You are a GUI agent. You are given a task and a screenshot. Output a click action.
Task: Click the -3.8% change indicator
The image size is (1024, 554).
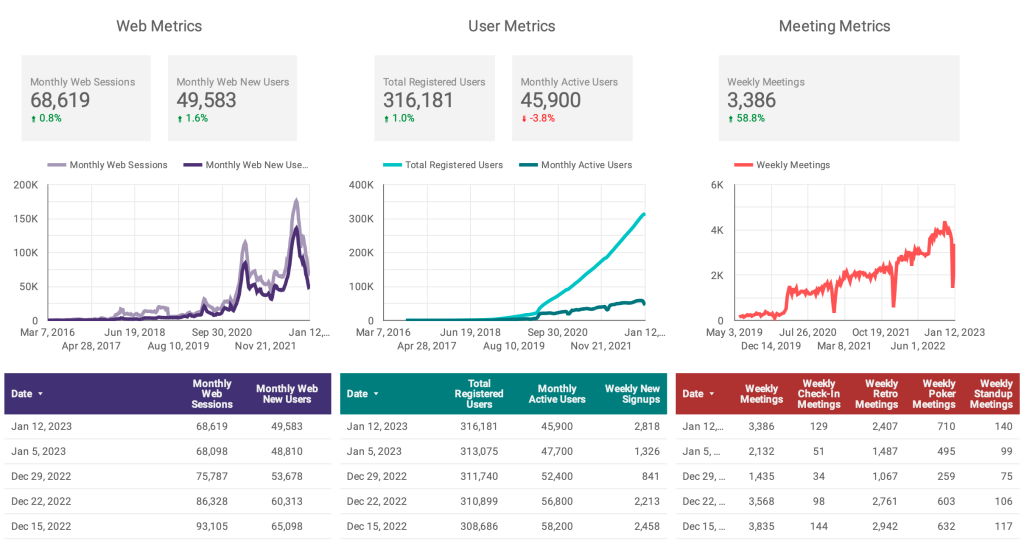[x=538, y=118]
